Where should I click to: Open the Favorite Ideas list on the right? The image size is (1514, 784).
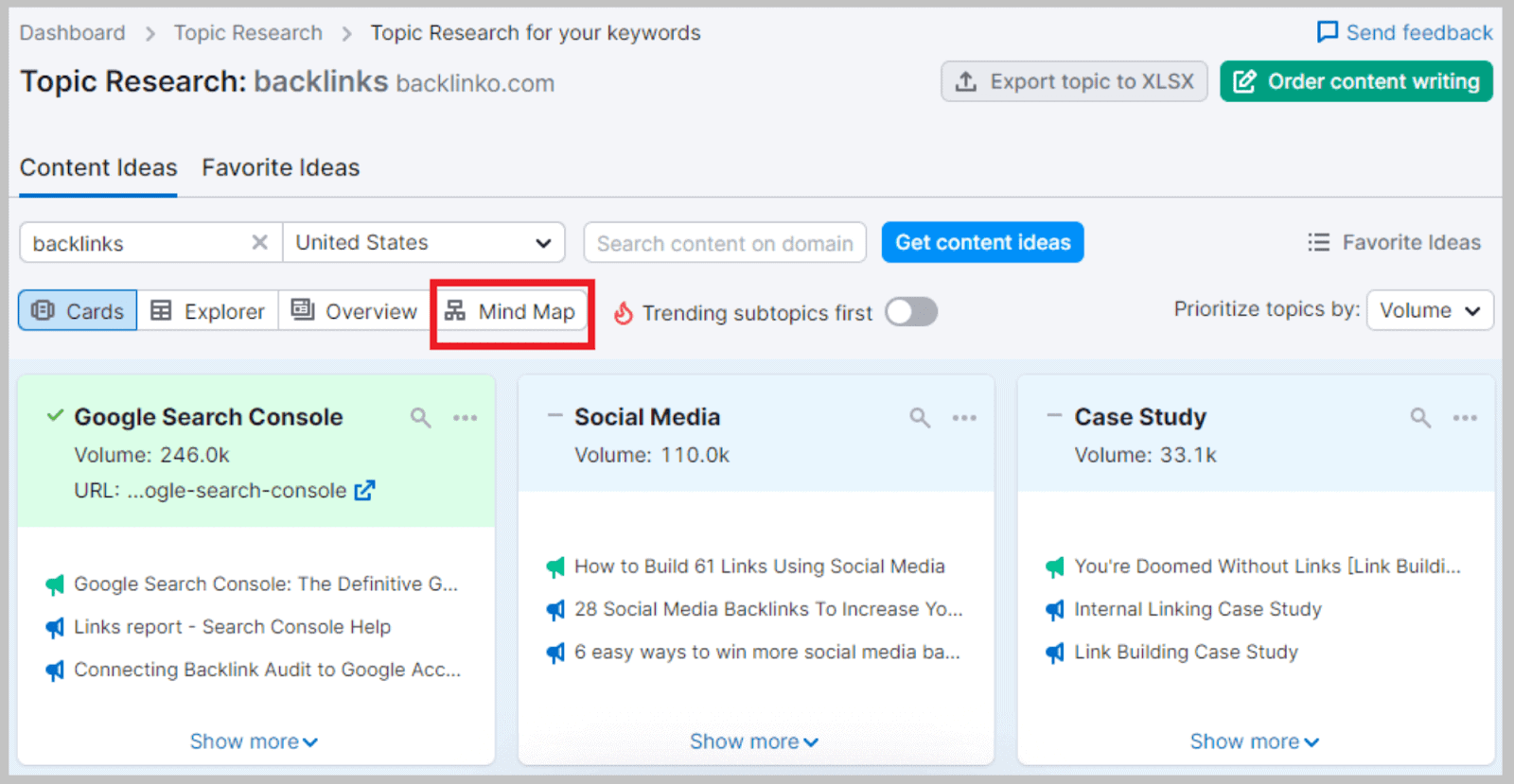click(x=1394, y=243)
